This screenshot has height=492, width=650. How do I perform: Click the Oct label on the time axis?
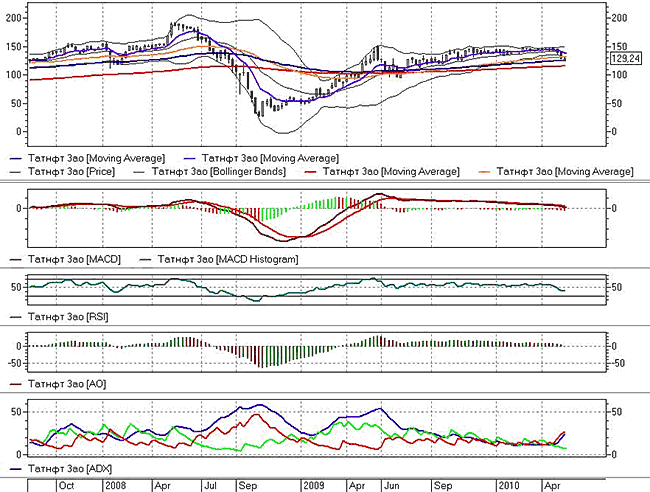click(x=66, y=486)
